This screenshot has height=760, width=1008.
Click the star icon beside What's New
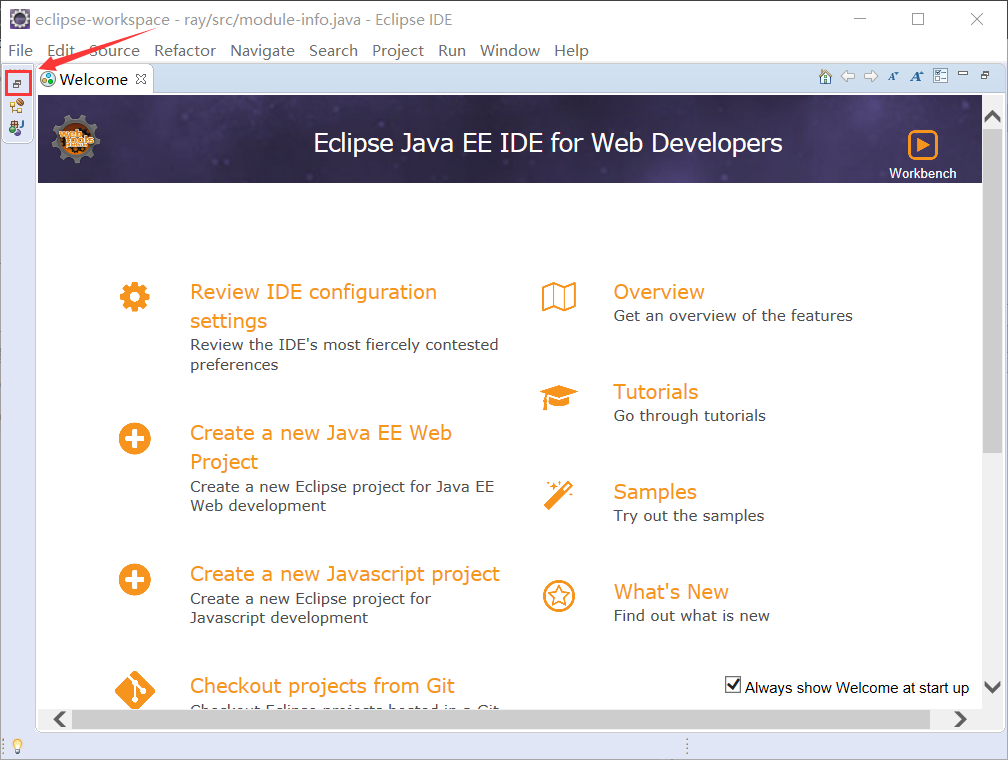(559, 596)
